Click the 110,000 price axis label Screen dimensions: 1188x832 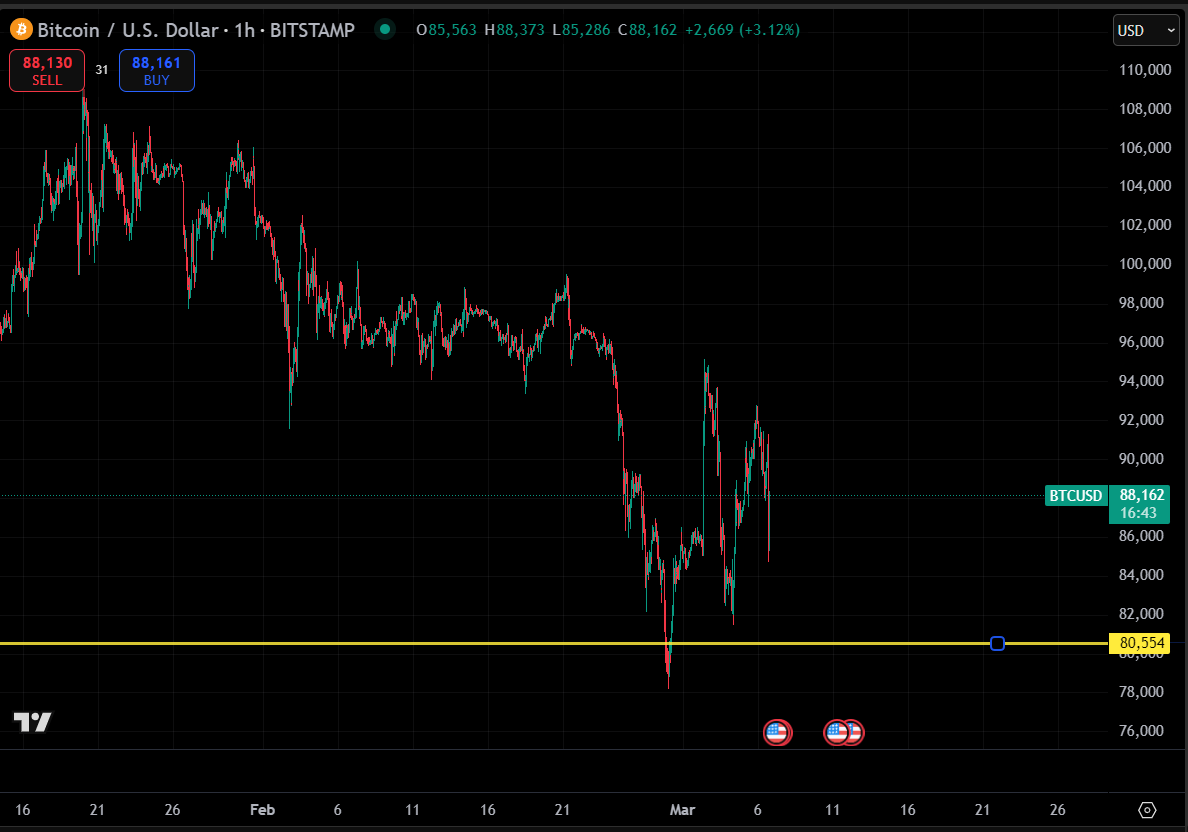tap(1145, 70)
